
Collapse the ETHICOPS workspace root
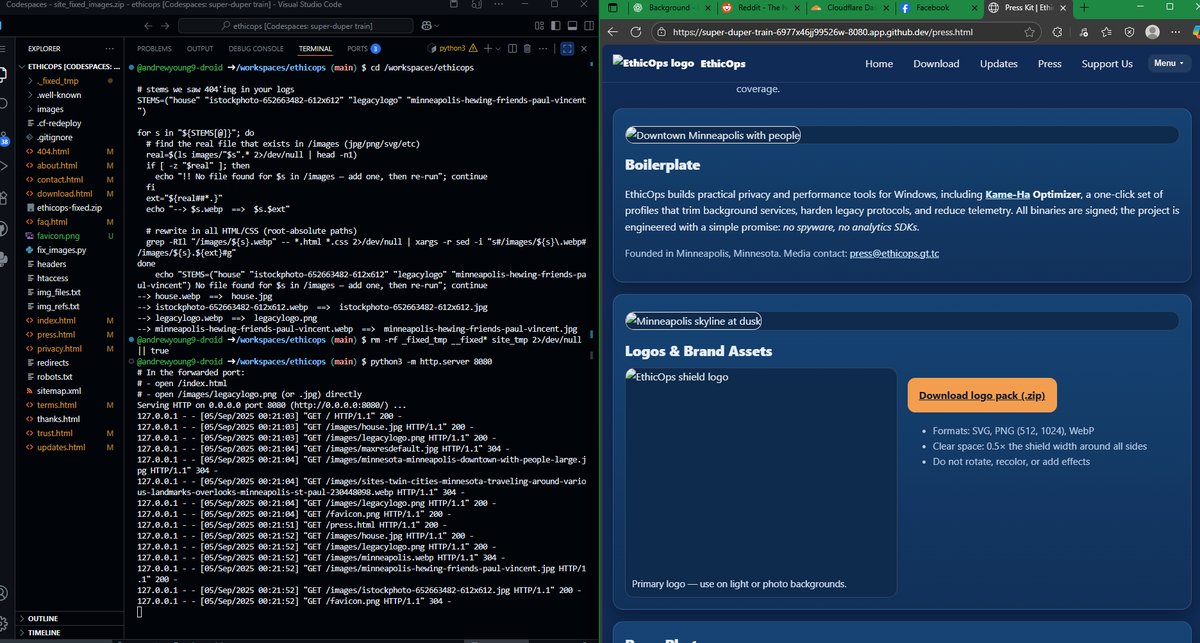(70, 67)
